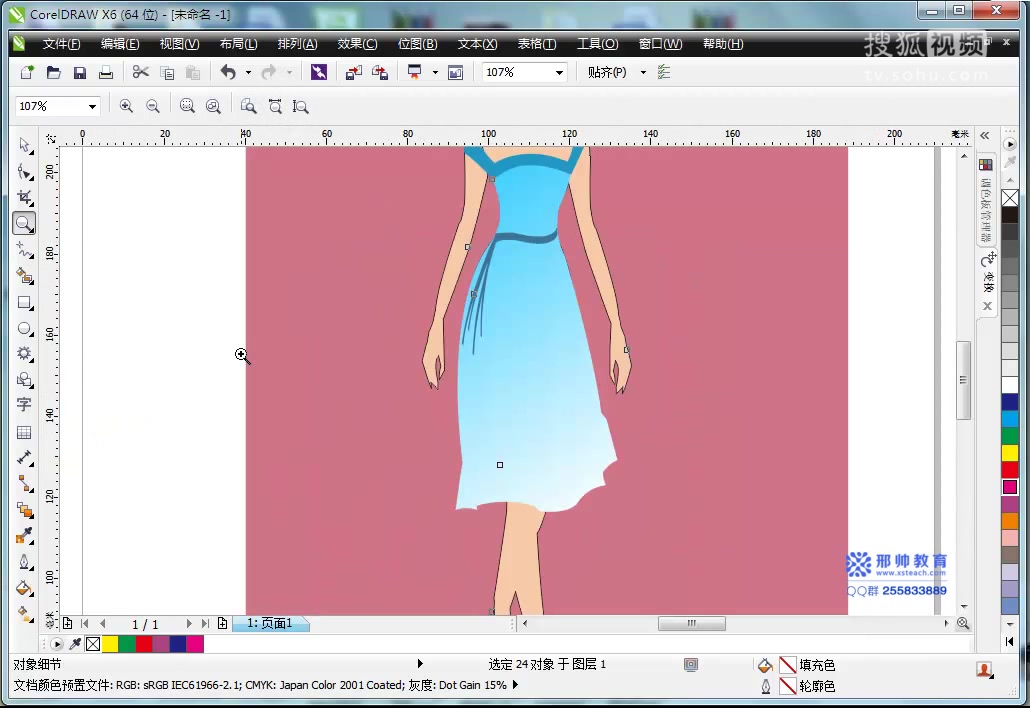Switch to the 页面1 page tab
Viewport: 1030px width, 708px height.
pyautogui.click(x=270, y=623)
